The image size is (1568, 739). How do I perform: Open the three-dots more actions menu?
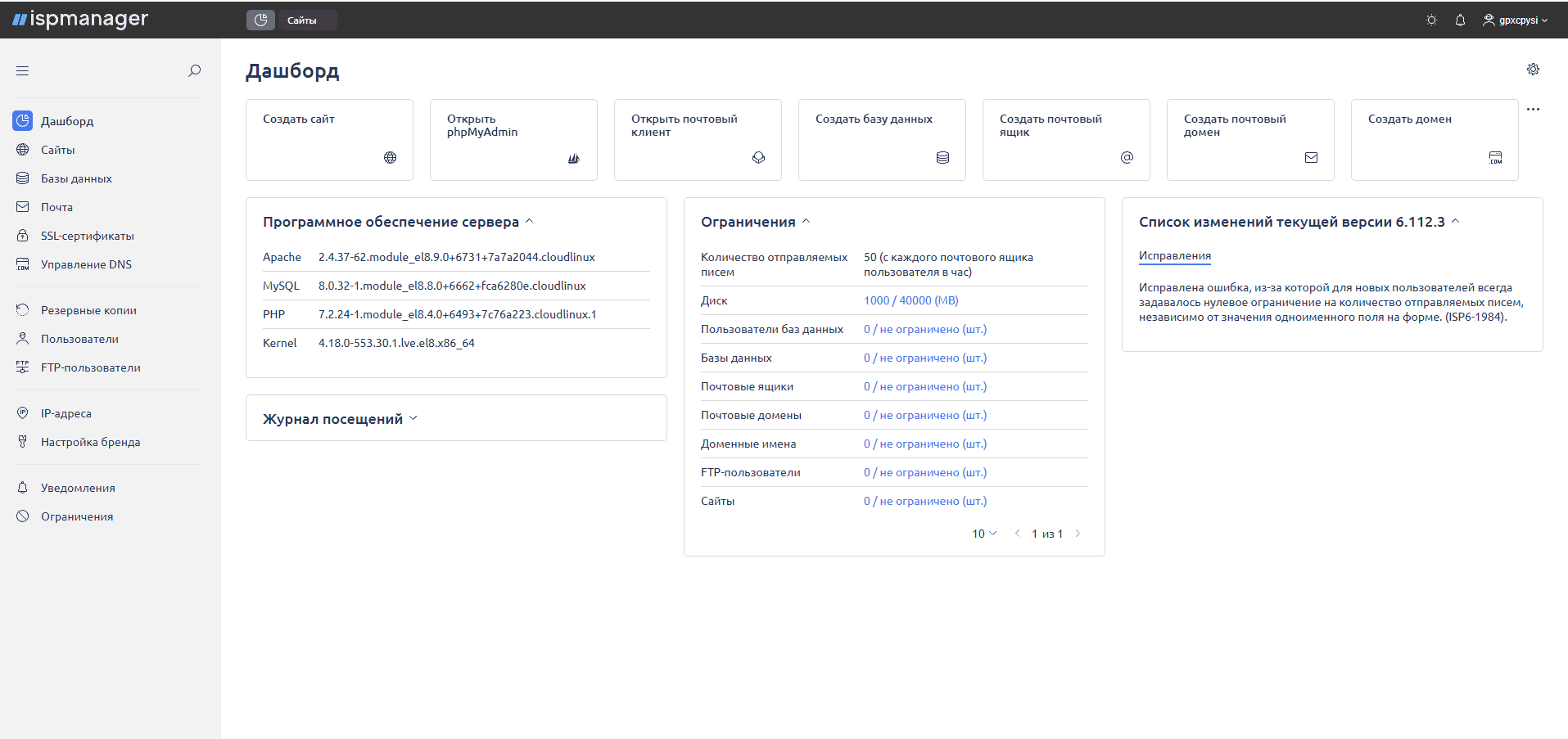[x=1533, y=109]
